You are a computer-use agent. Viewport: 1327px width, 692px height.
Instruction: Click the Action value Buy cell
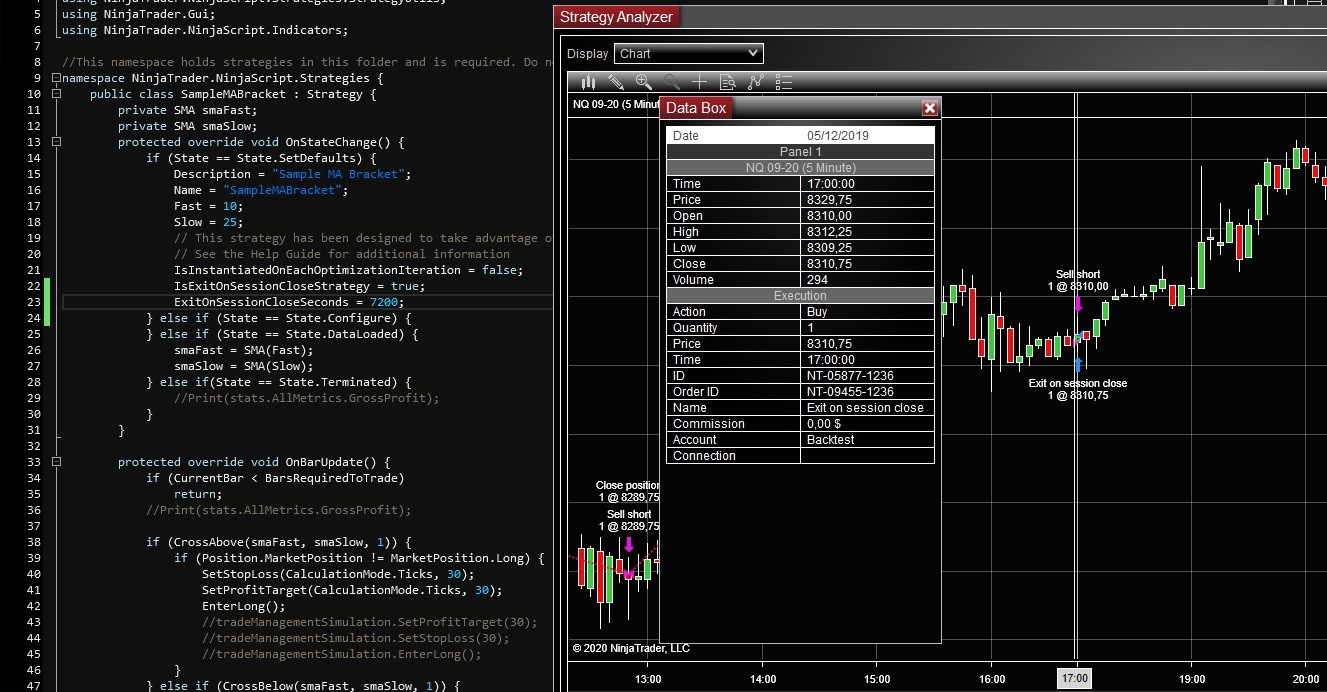point(867,312)
